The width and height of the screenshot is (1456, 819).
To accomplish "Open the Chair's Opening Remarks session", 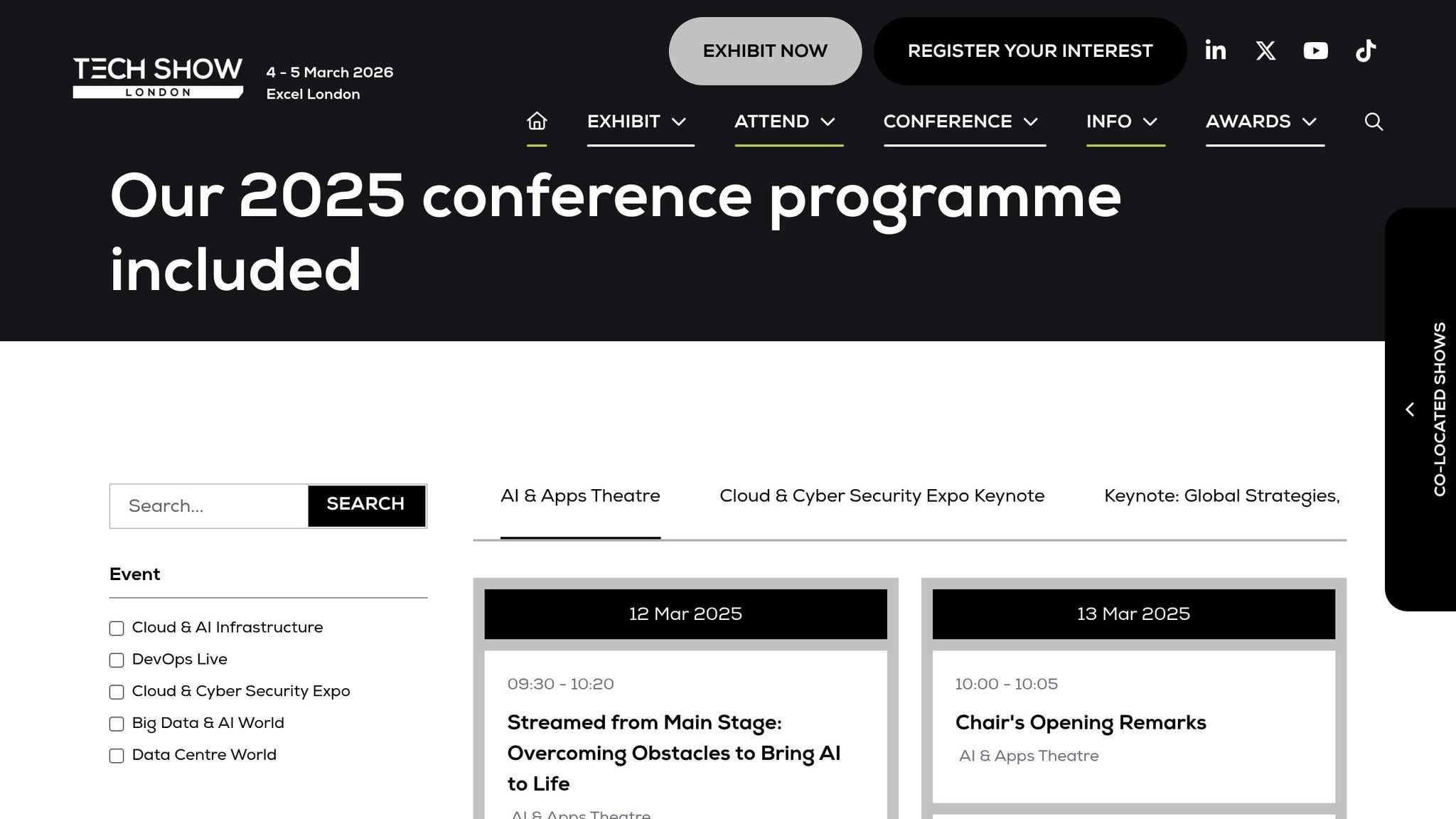I will coord(1081,722).
